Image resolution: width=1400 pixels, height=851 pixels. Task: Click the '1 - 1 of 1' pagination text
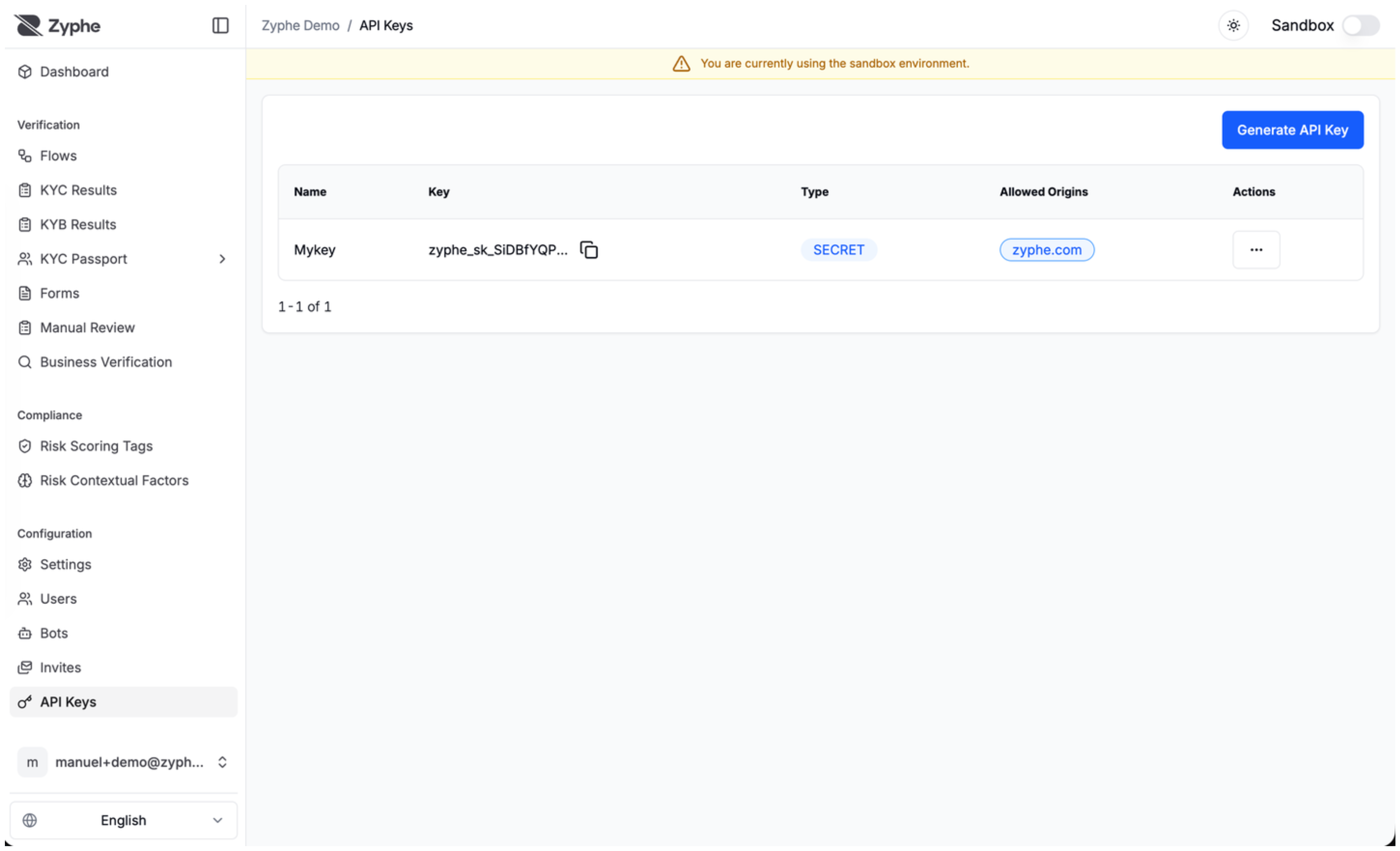point(305,307)
